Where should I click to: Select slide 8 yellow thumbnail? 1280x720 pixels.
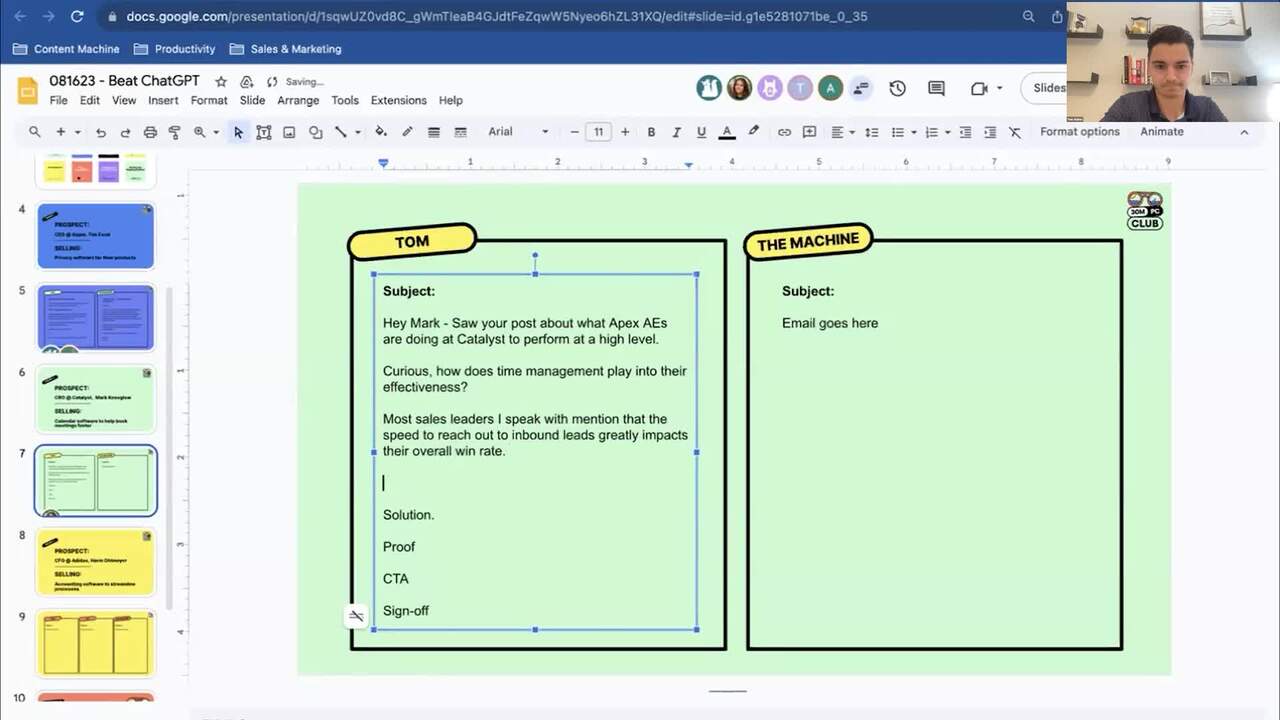[x=96, y=562]
